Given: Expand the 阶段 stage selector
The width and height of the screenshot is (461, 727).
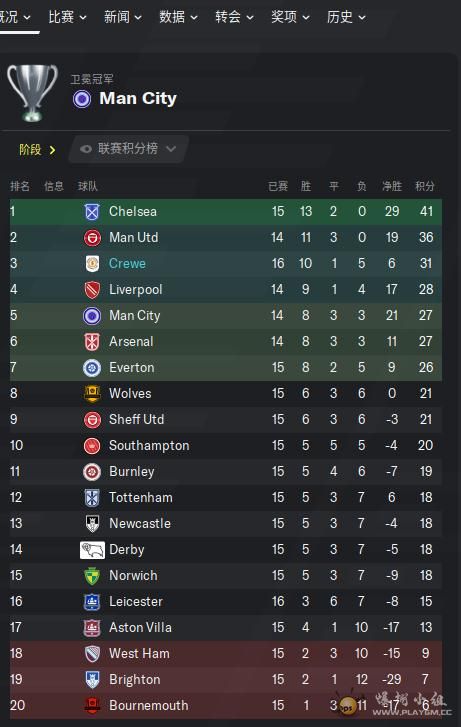Looking at the screenshot, I should [x=37, y=150].
